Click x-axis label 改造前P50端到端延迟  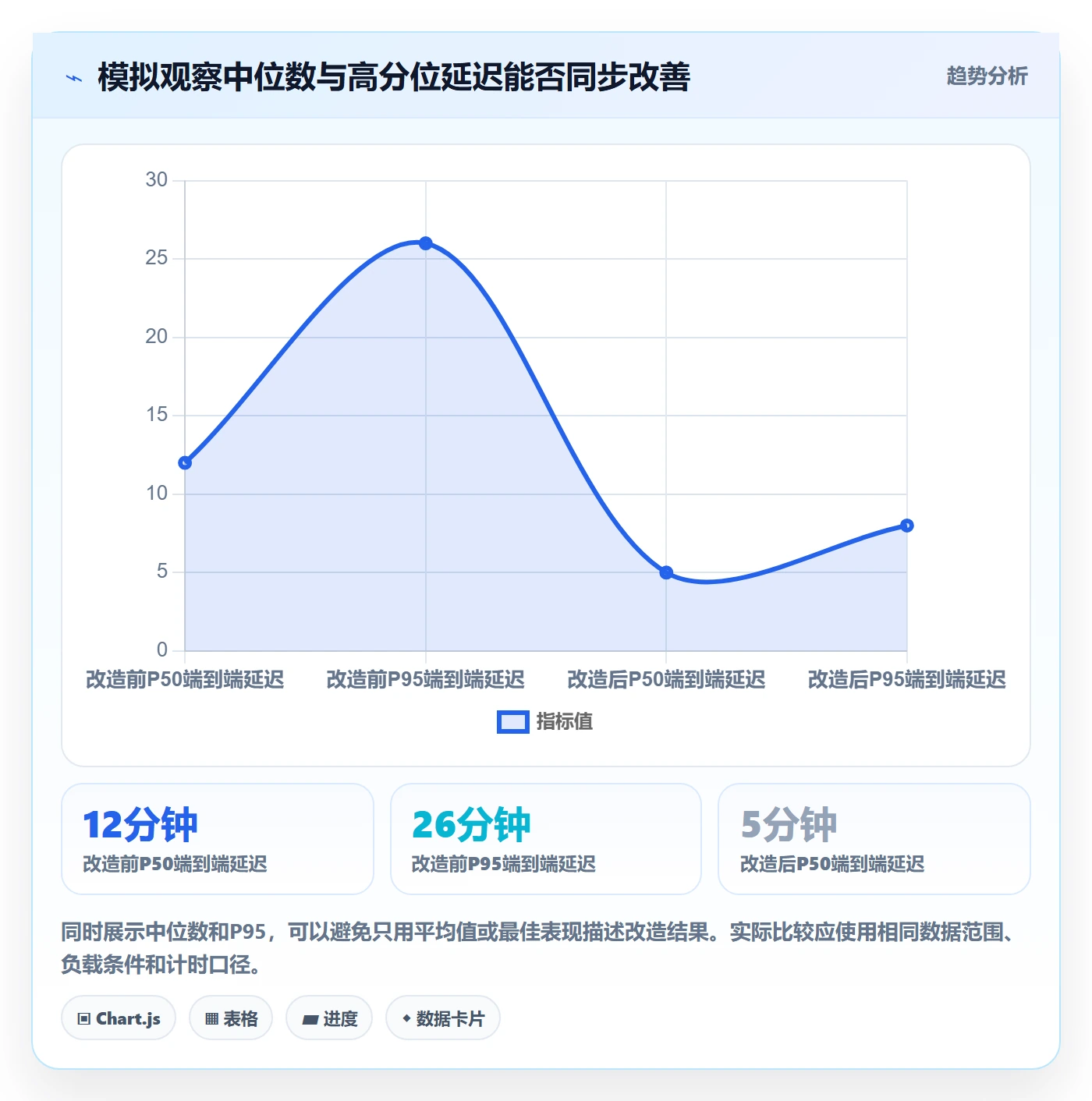coord(185,680)
